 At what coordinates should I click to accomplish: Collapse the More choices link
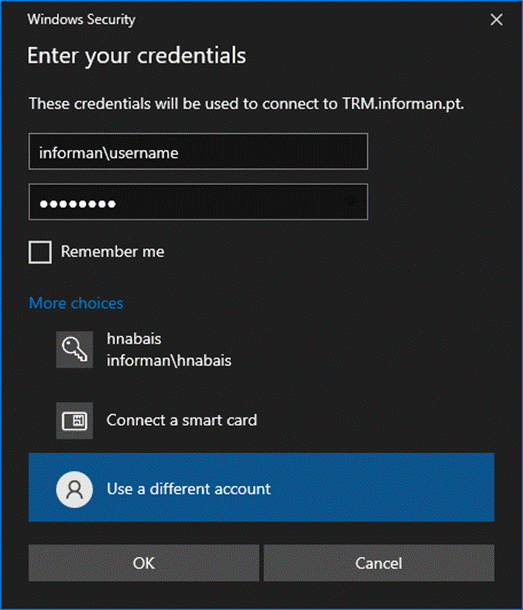76,303
